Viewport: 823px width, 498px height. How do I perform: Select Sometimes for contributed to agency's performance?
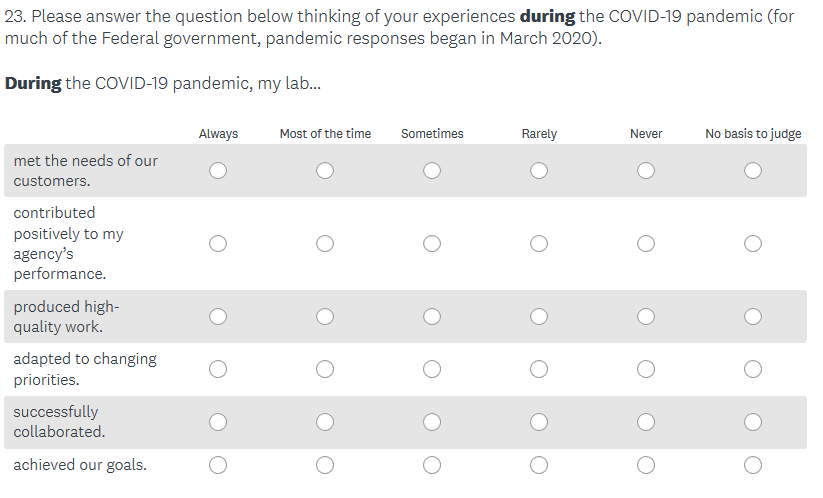point(432,243)
